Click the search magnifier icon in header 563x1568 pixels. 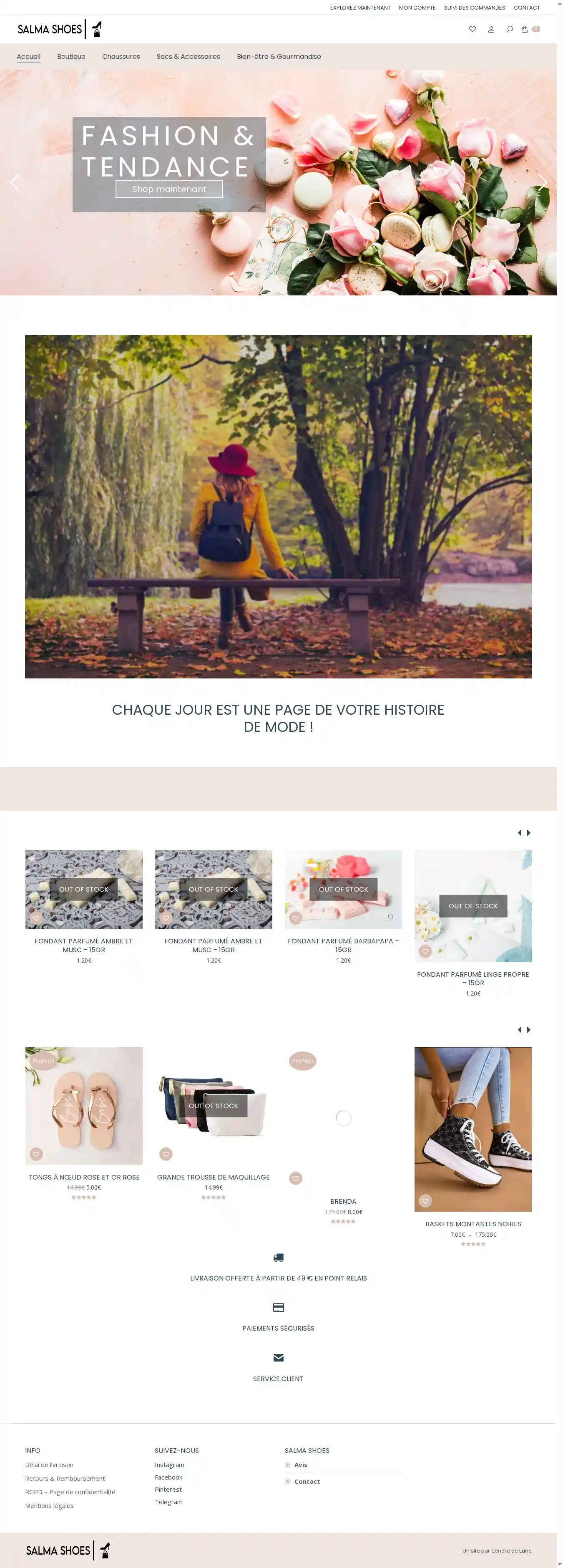point(510,29)
